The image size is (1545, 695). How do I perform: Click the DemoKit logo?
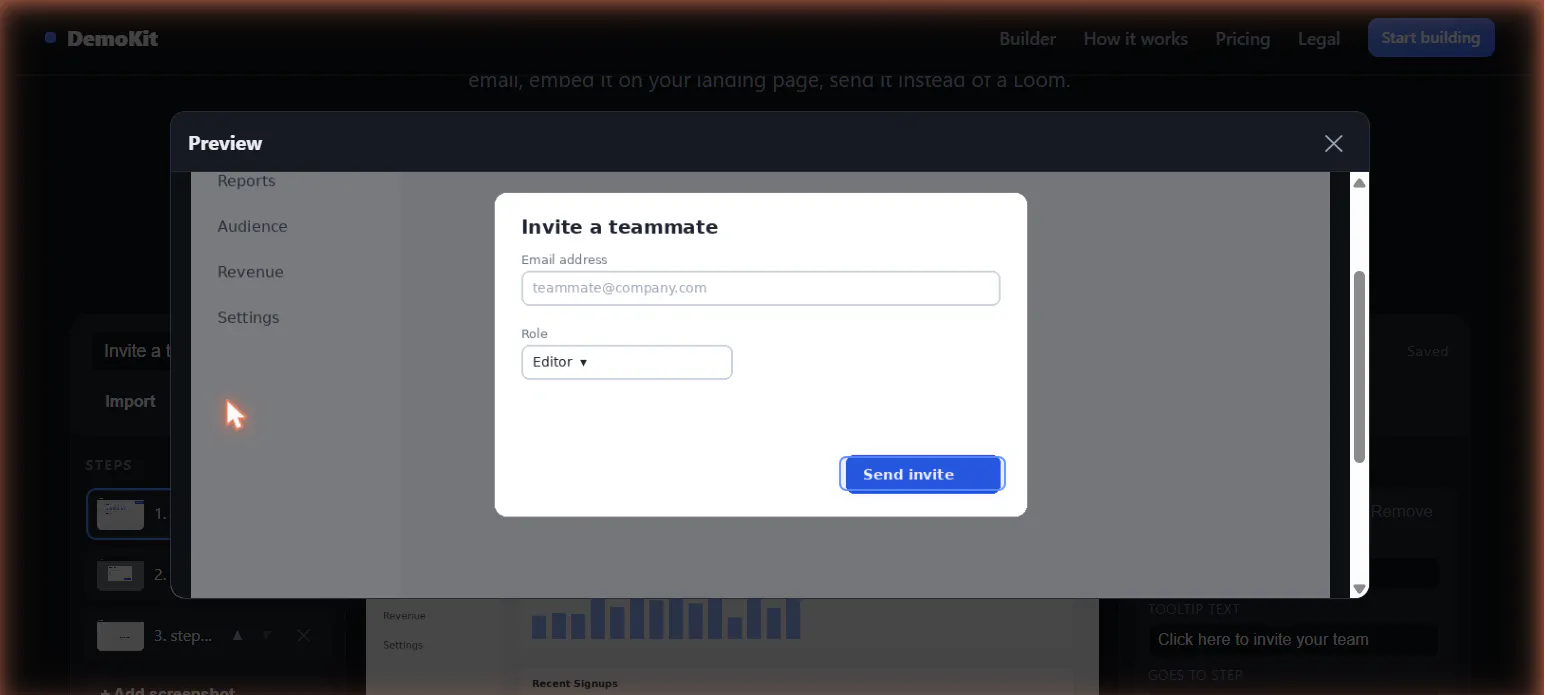(101, 39)
